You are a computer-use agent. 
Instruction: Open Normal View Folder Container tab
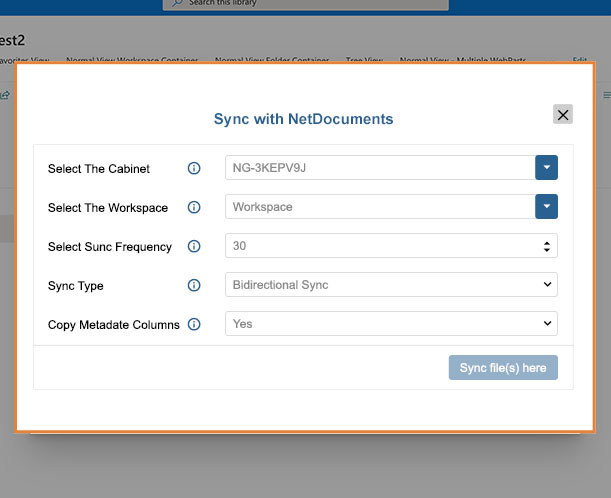[272, 60]
